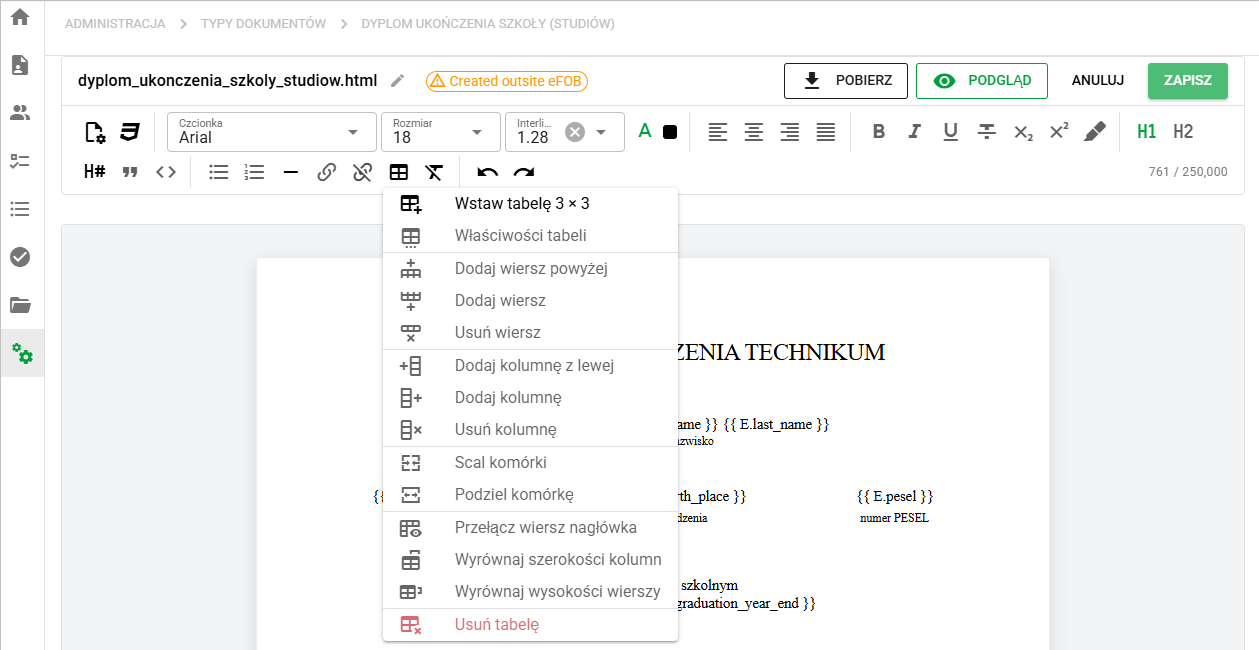
Task: Toggle strikethrough formatting
Action: tap(987, 132)
